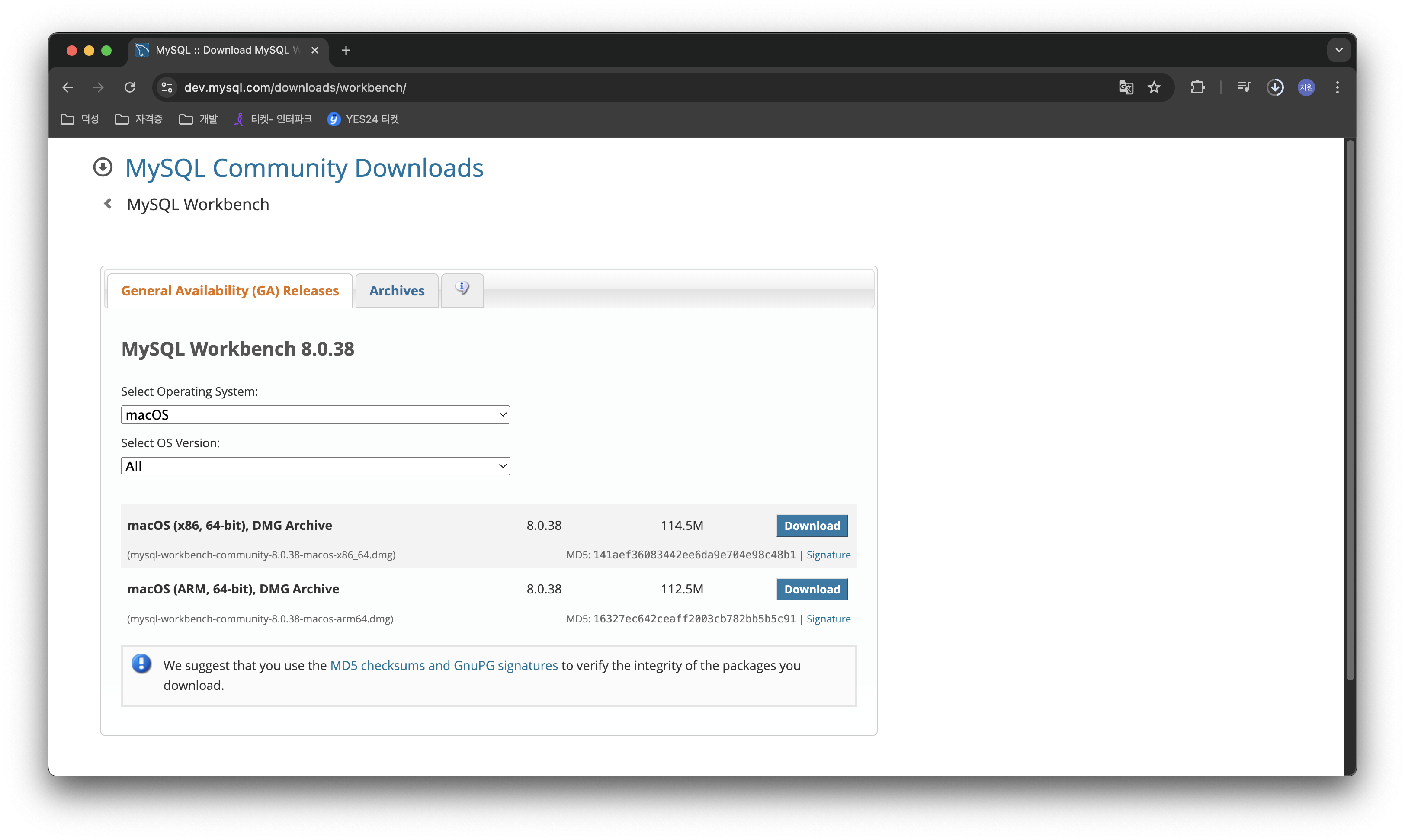Download the macOS ARM 64-bit DMG Archive
The image size is (1405, 840).
812,589
